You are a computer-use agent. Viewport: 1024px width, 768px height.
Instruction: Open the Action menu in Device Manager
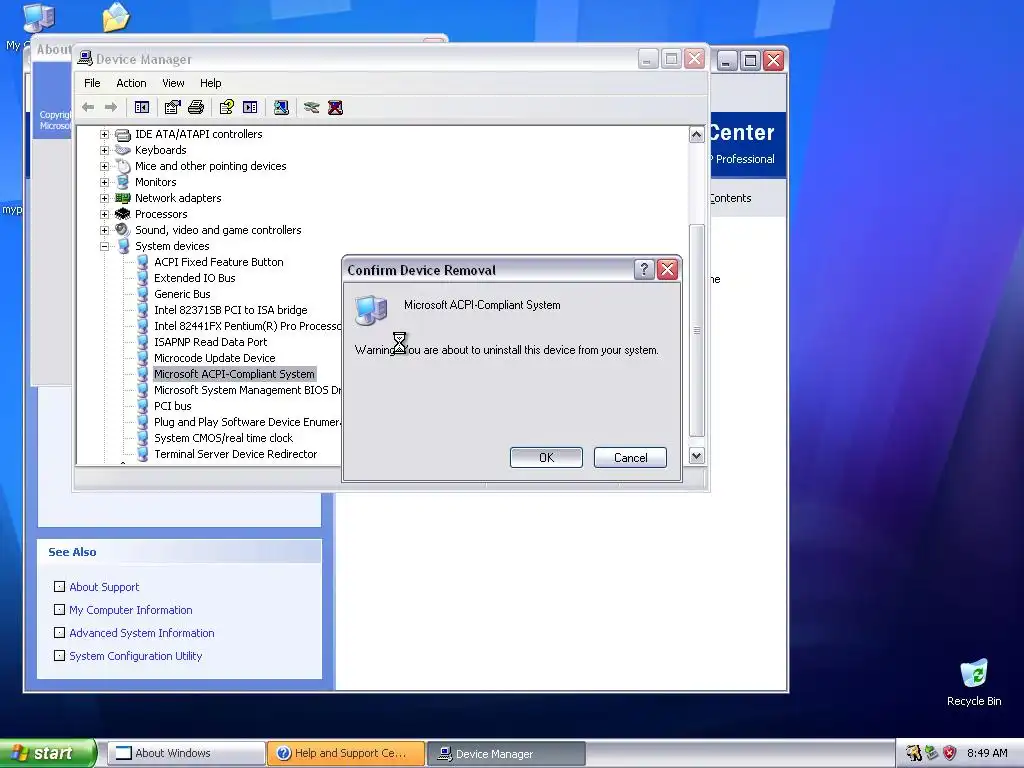coord(131,83)
